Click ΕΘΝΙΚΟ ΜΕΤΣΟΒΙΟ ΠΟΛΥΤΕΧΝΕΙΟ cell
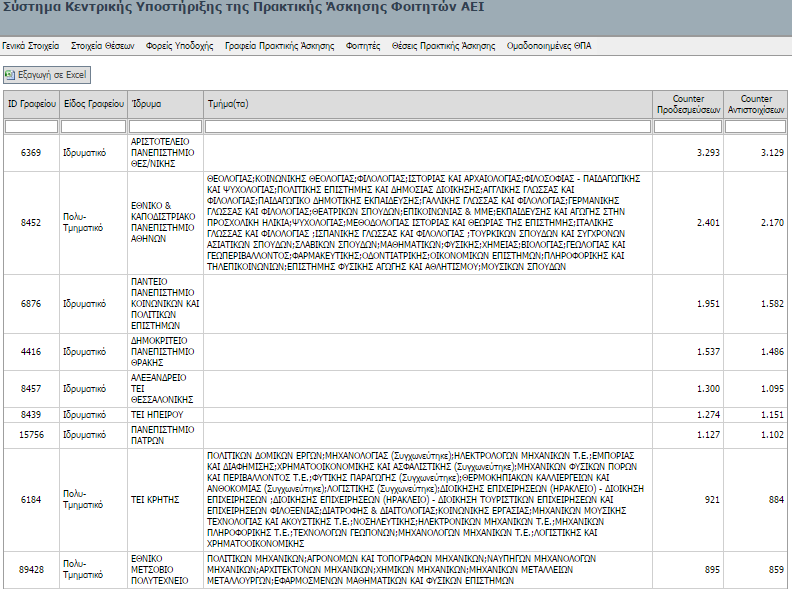Screen dimensions: 792x593 tap(165, 570)
